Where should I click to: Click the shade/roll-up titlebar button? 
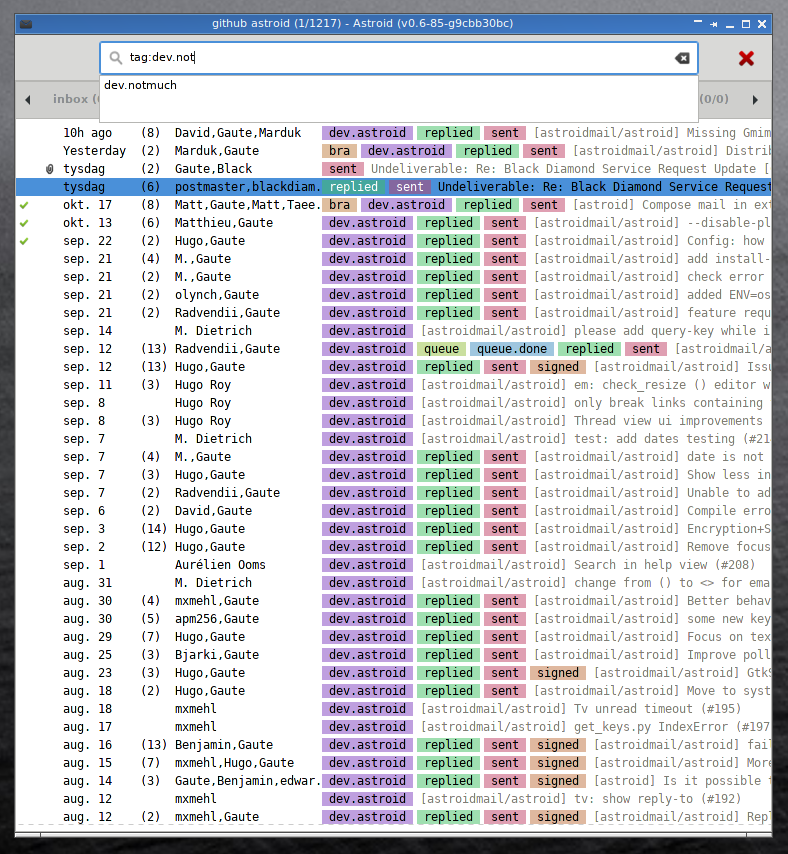[x=698, y=22]
